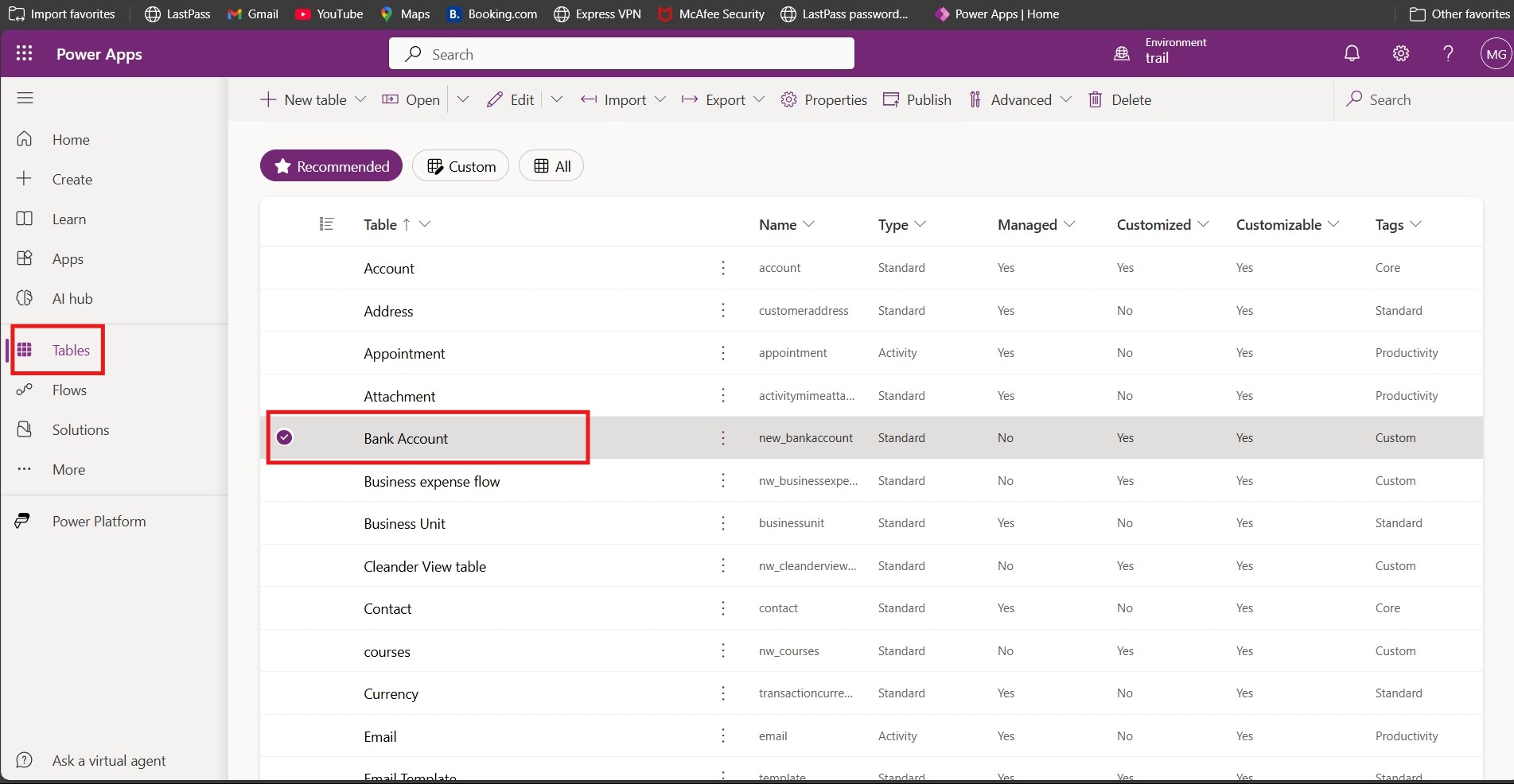Click the top Power Apps search box

[x=621, y=54]
